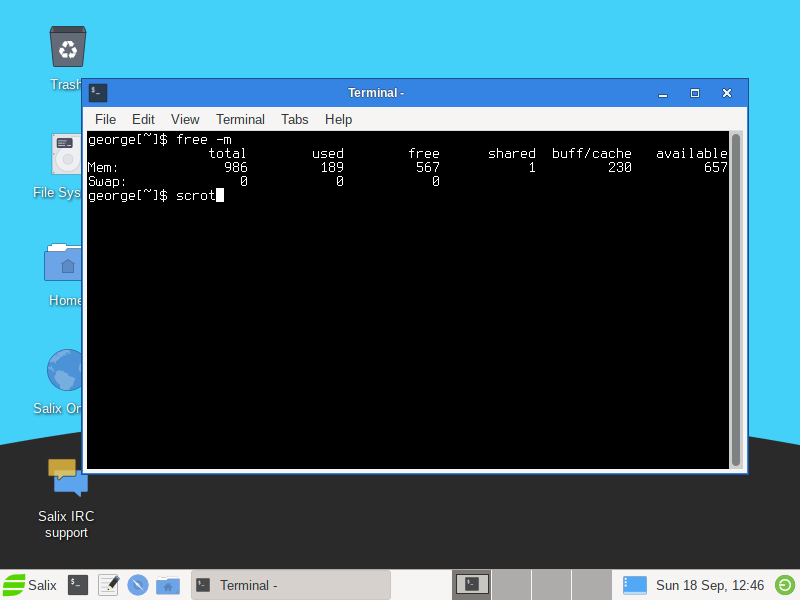Click the free memory value 567
The height and width of the screenshot is (600, 800).
[428, 167]
